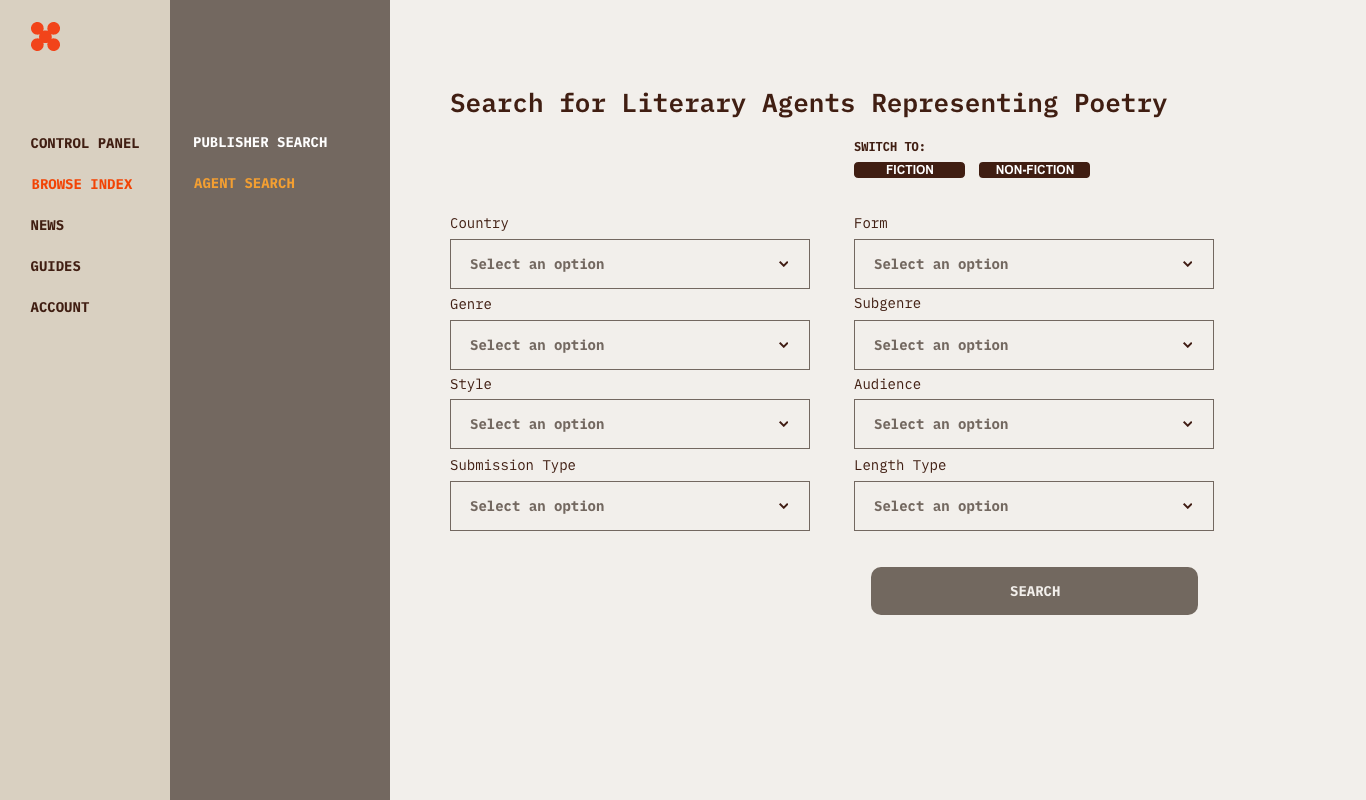This screenshot has height=800, width=1366.
Task: Select Agent Search submenu item
Action: click(244, 183)
